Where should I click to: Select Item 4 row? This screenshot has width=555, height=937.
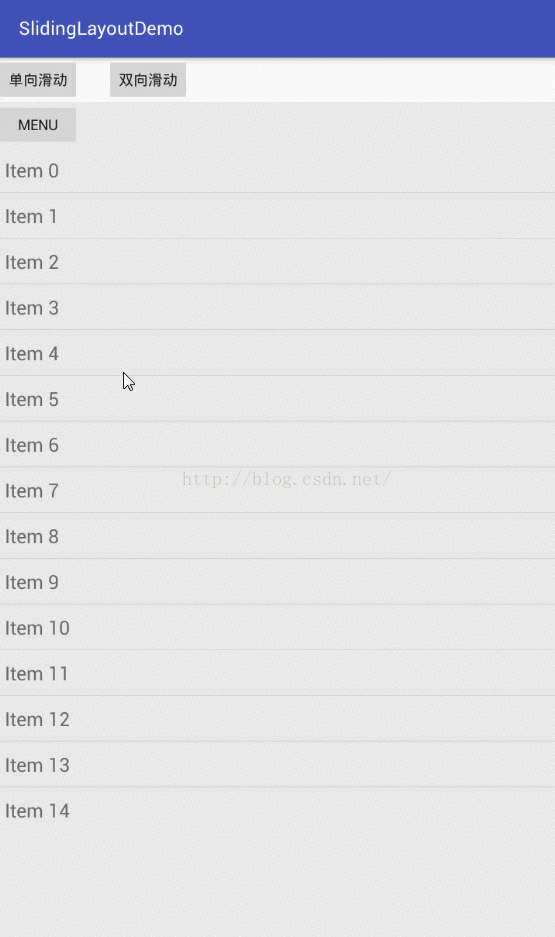pos(277,353)
